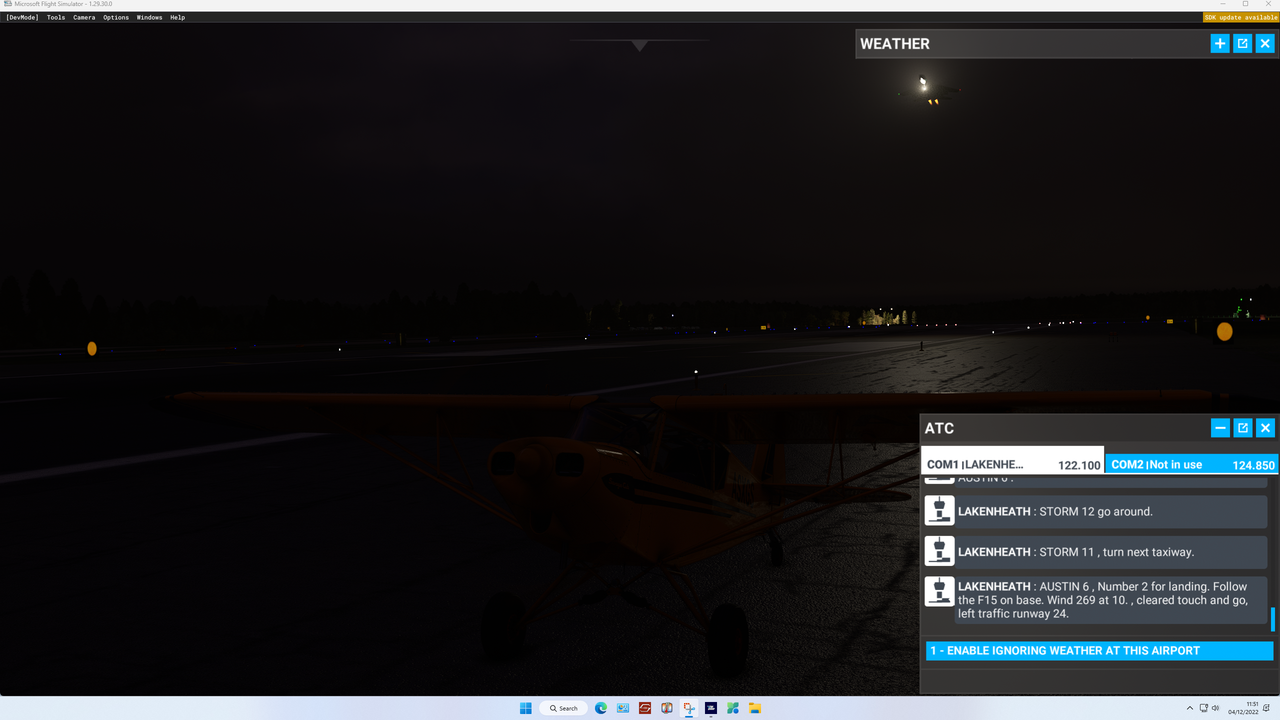This screenshot has width=1280, height=720.
Task: Click the SDK update available notice
Action: [1240, 17]
